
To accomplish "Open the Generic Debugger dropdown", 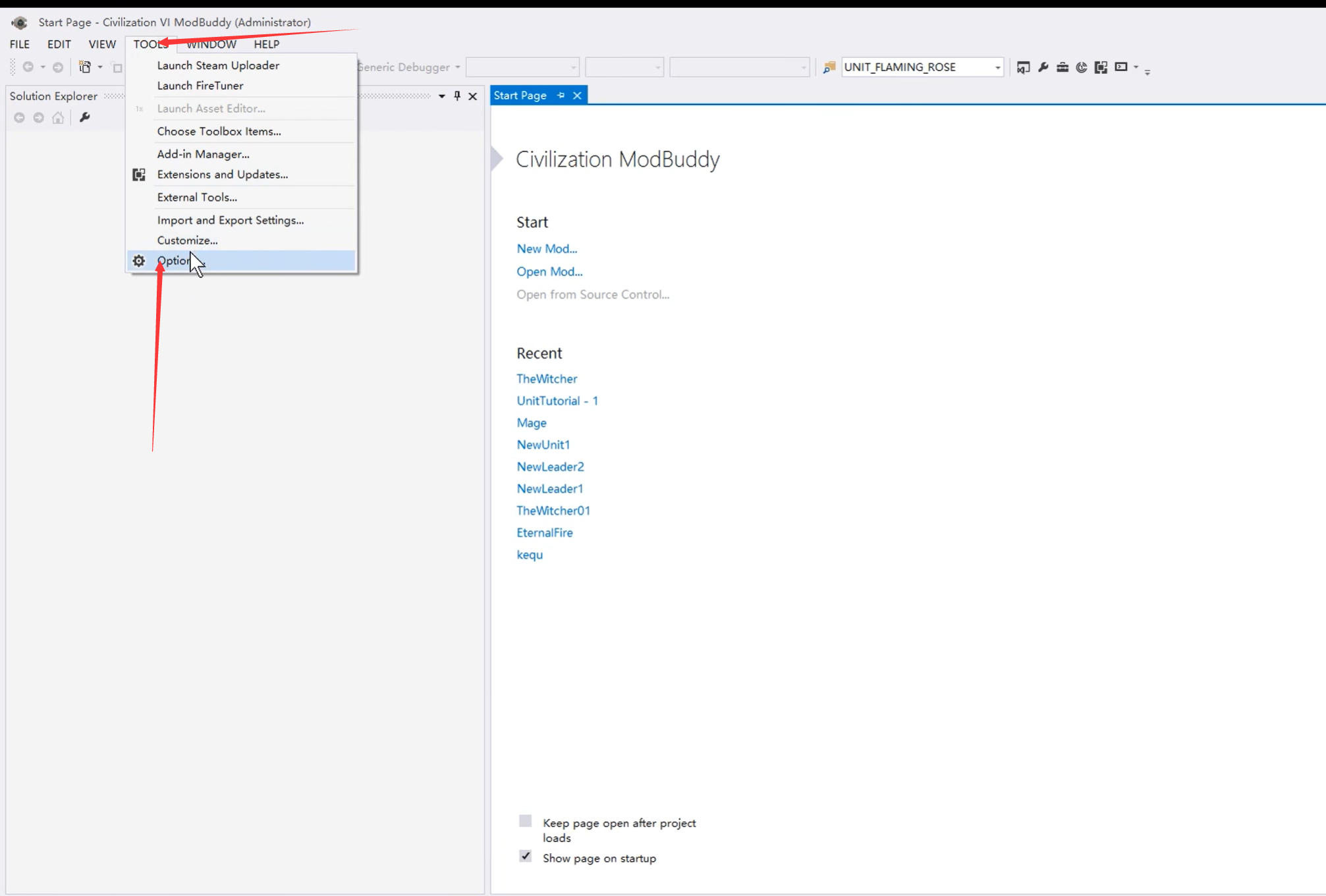I will point(408,67).
